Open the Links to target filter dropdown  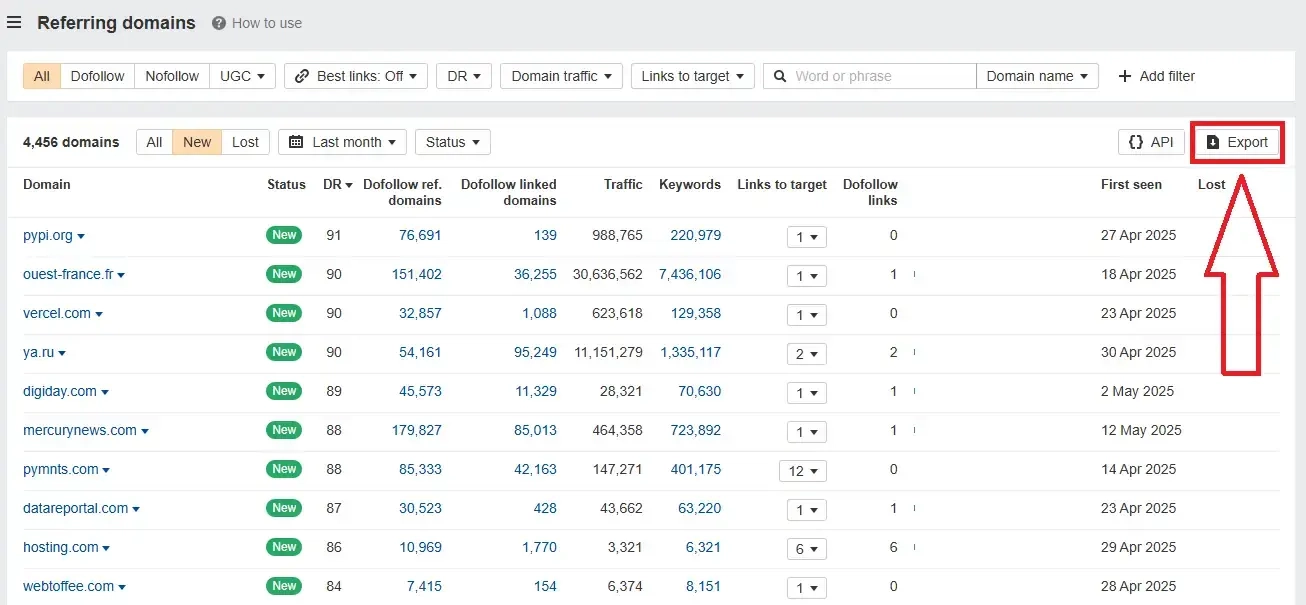click(692, 76)
